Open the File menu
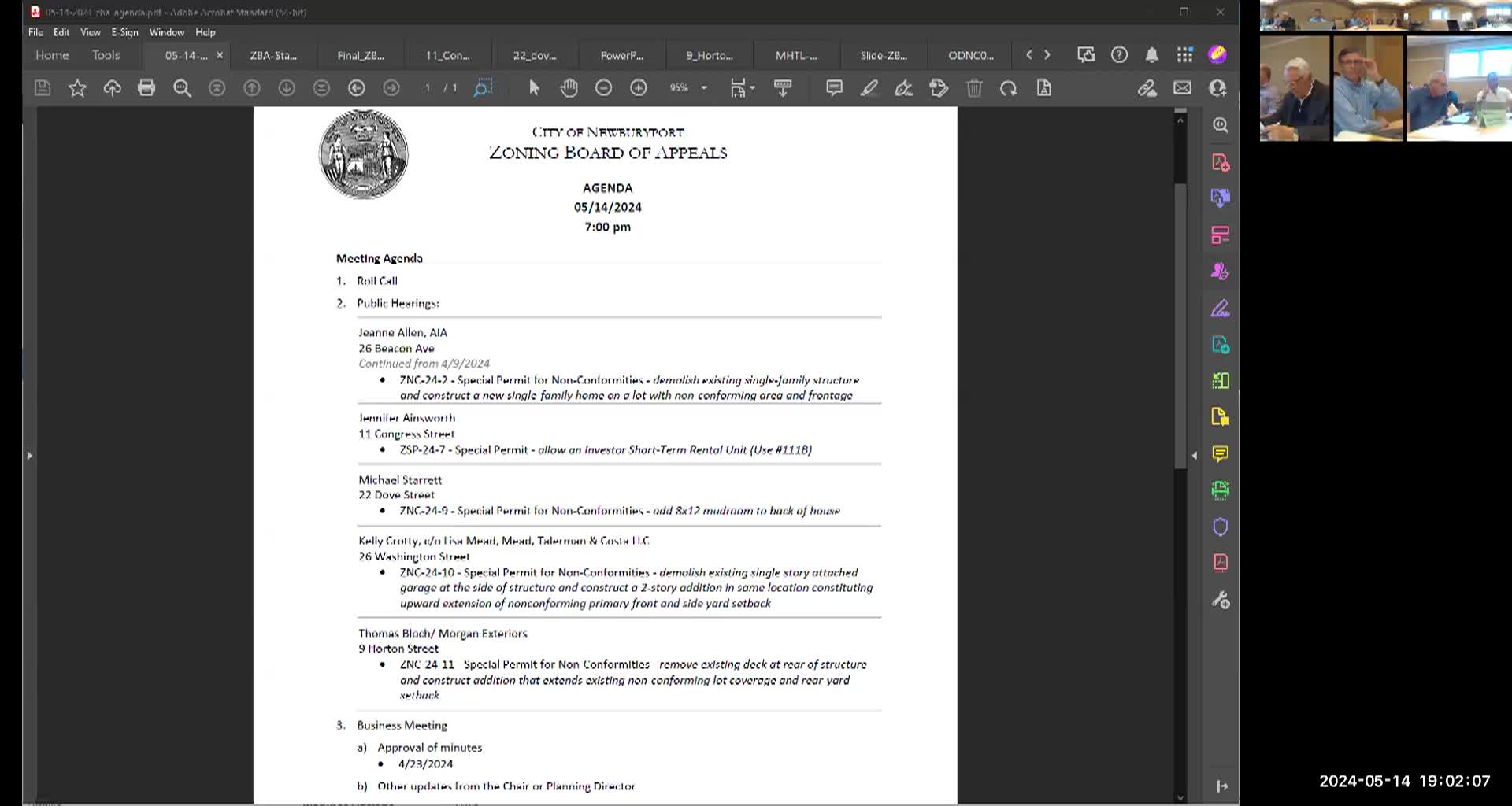 pyautogui.click(x=35, y=32)
